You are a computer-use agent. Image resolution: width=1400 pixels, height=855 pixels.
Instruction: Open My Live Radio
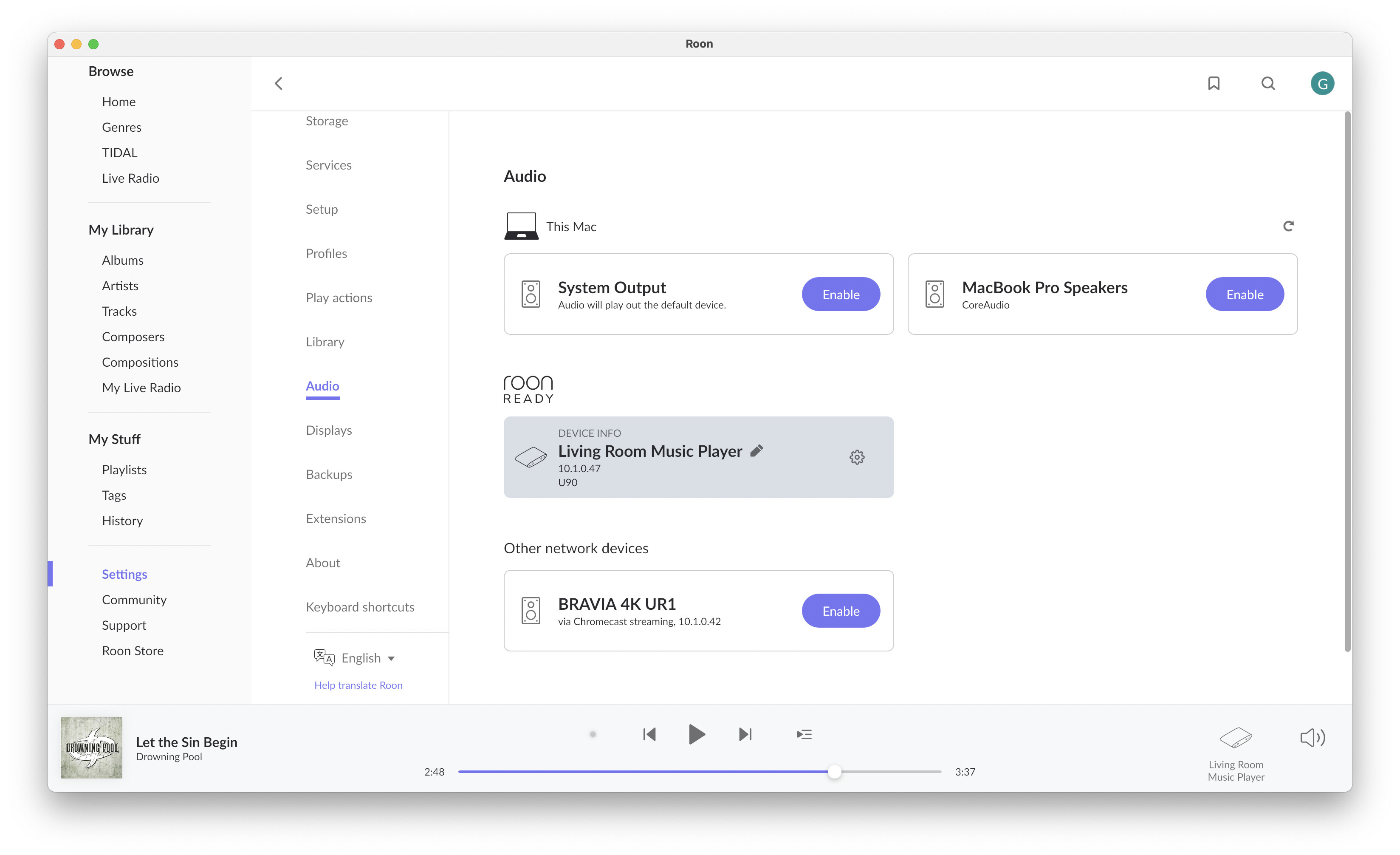point(141,388)
